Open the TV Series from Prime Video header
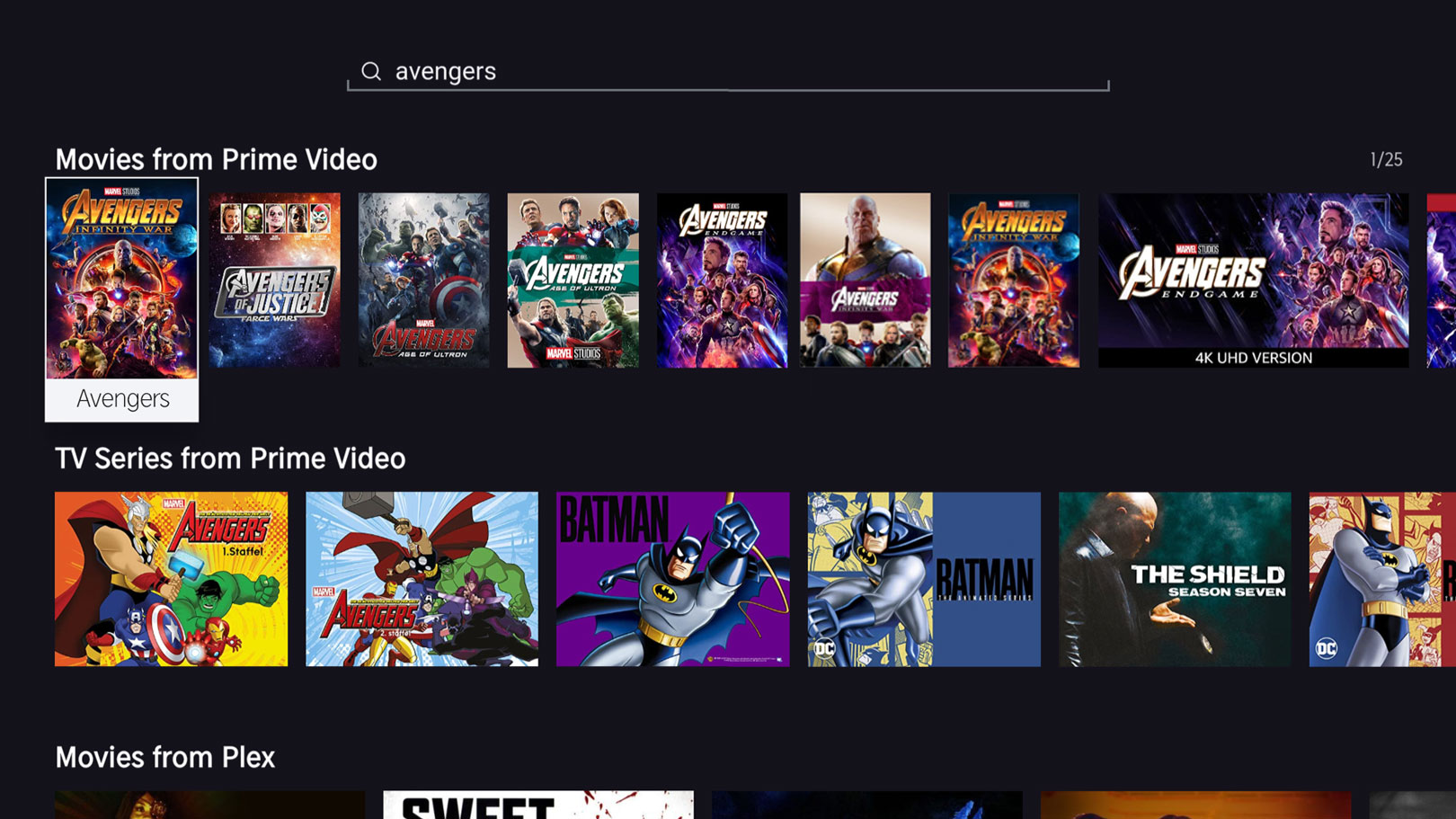The image size is (1456, 819). (x=231, y=458)
